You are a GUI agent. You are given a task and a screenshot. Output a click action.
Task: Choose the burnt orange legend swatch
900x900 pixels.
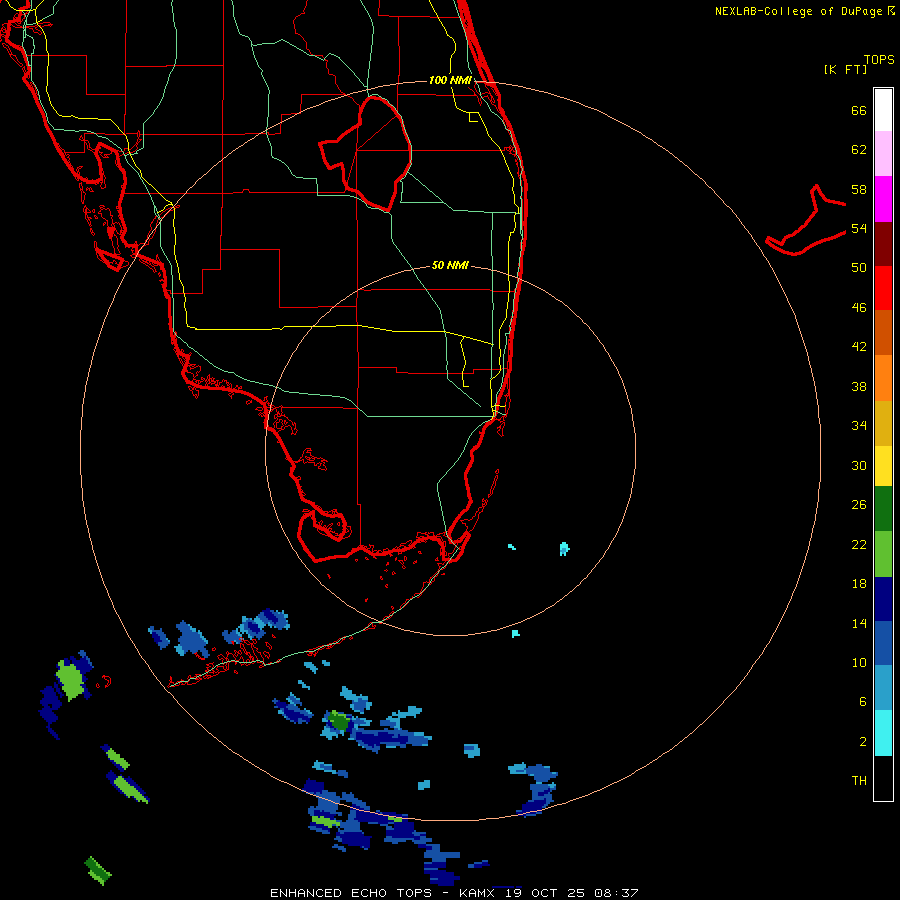[883, 332]
